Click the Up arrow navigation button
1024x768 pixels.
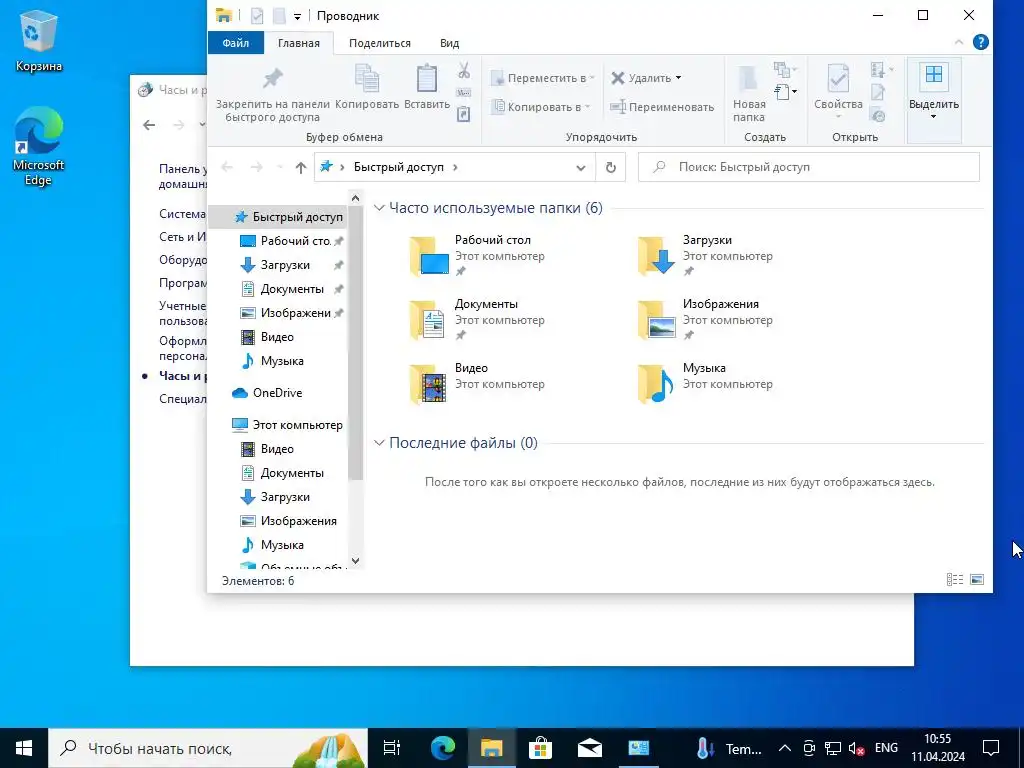click(x=300, y=168)
